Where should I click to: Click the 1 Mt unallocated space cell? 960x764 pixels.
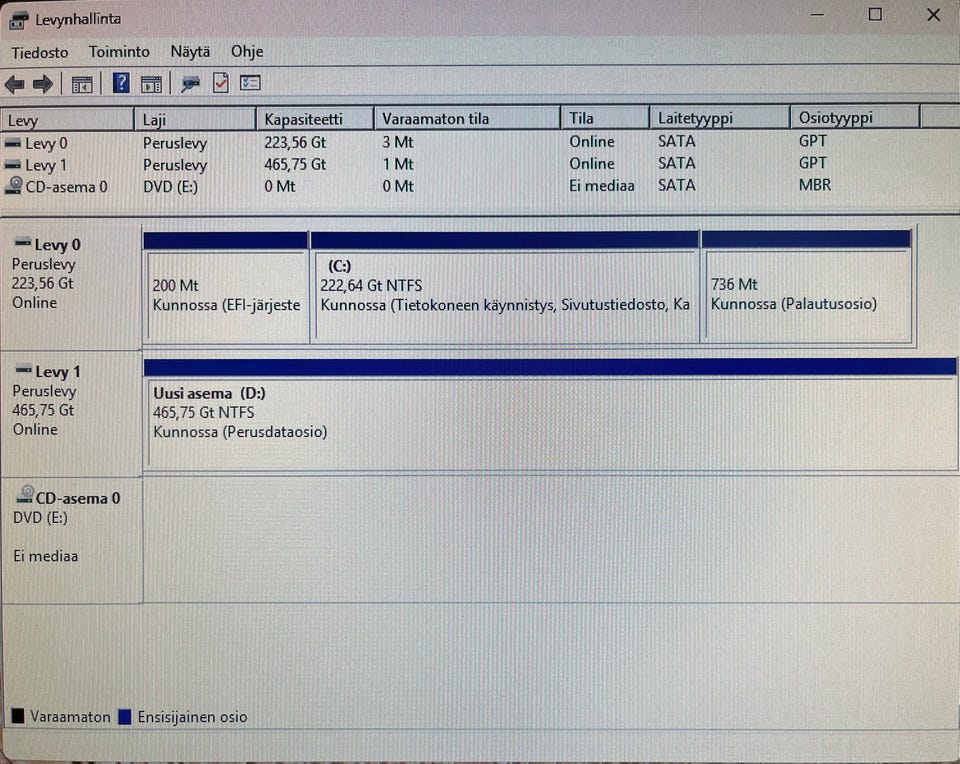(398, 164)
